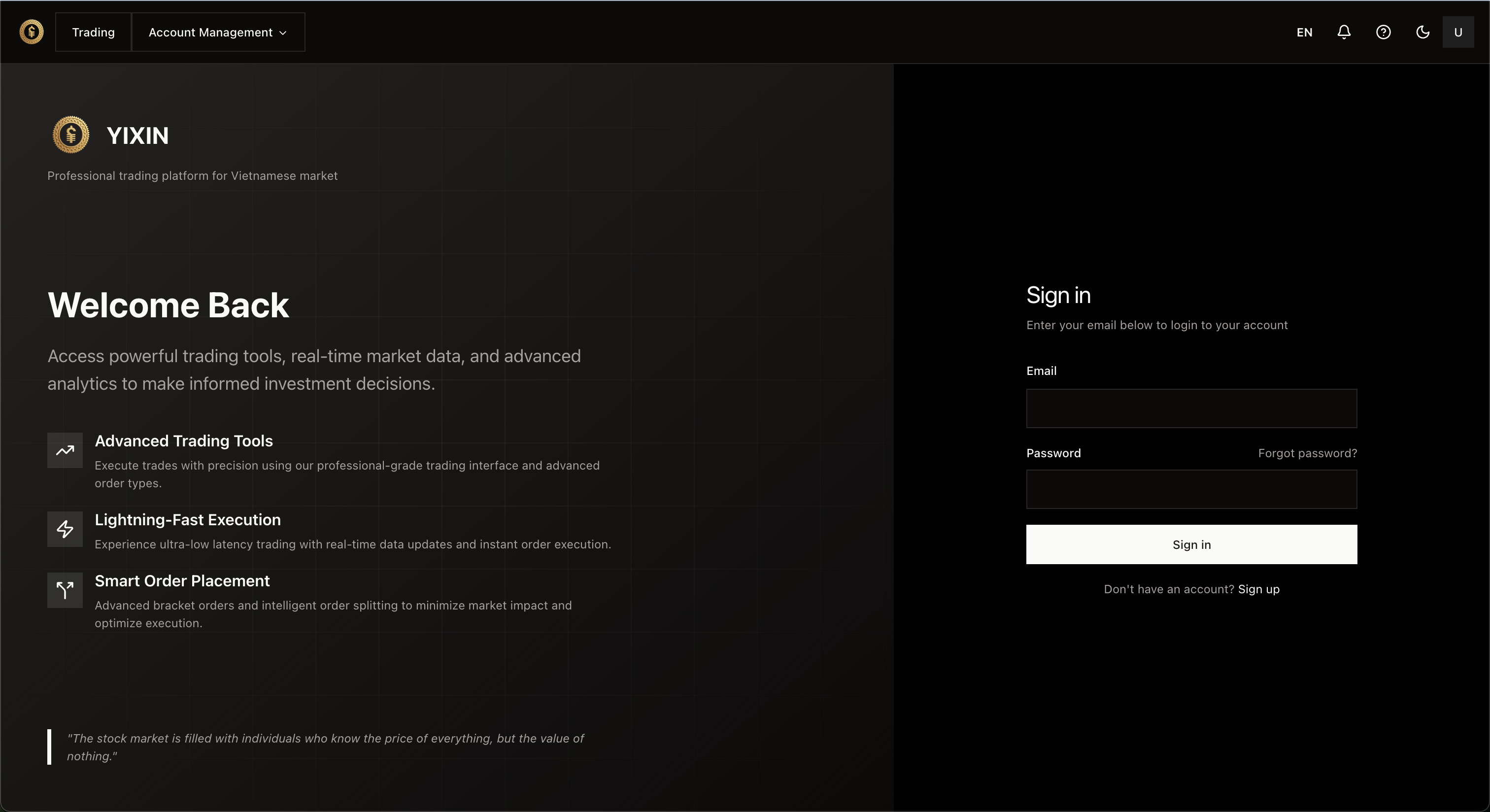Follow the Forgot password? link
The image size is (1490, 812).
(x=1307, y=453)
